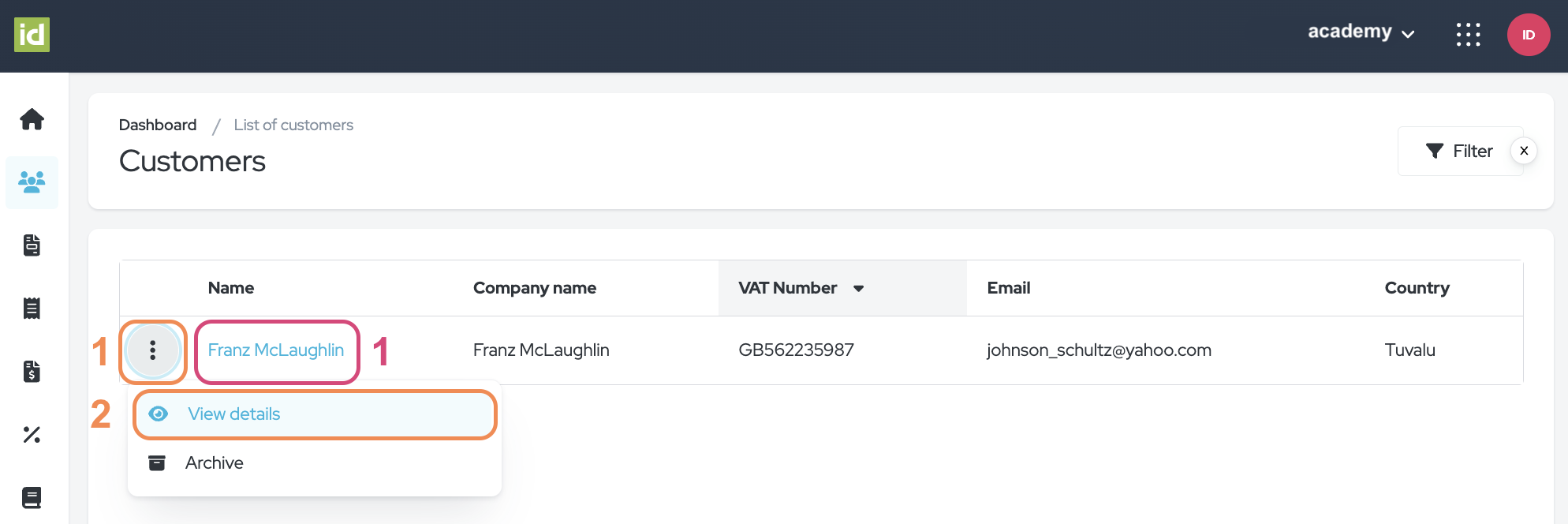Choose Archive from the row menu
1568x524 pixels.
(x=214, y=463)
